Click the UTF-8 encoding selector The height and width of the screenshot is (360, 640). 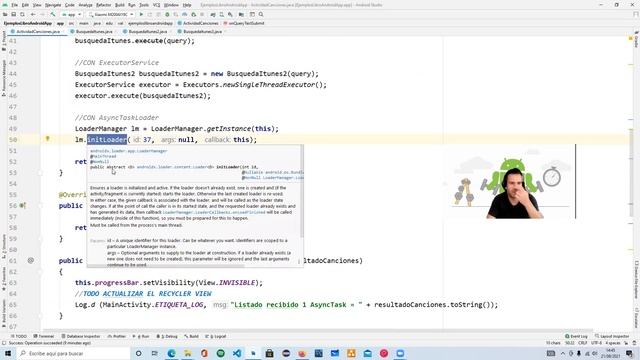coord(596,343)
